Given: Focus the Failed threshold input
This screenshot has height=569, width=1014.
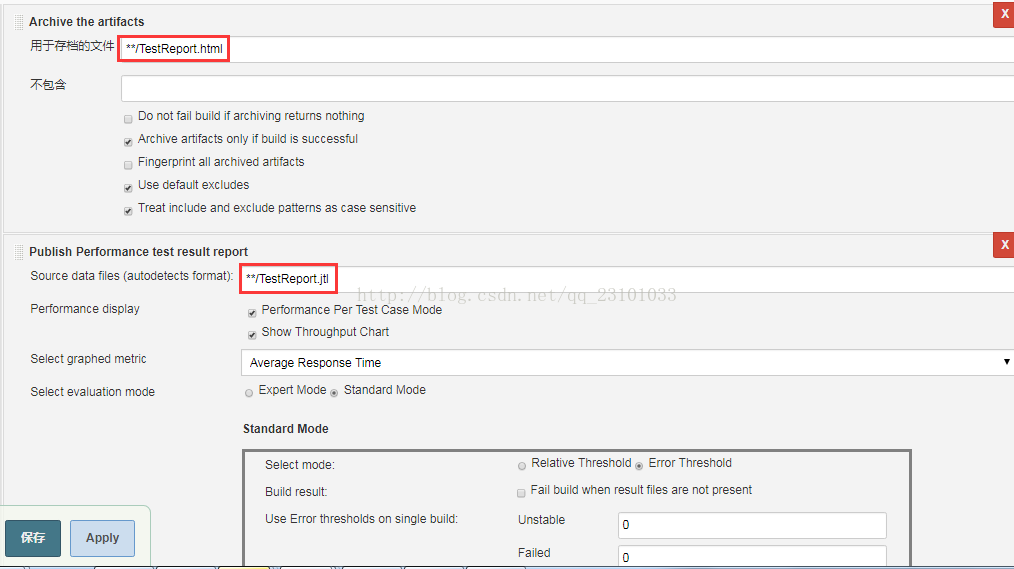Looking at the screenshot, I should (752, 556).
